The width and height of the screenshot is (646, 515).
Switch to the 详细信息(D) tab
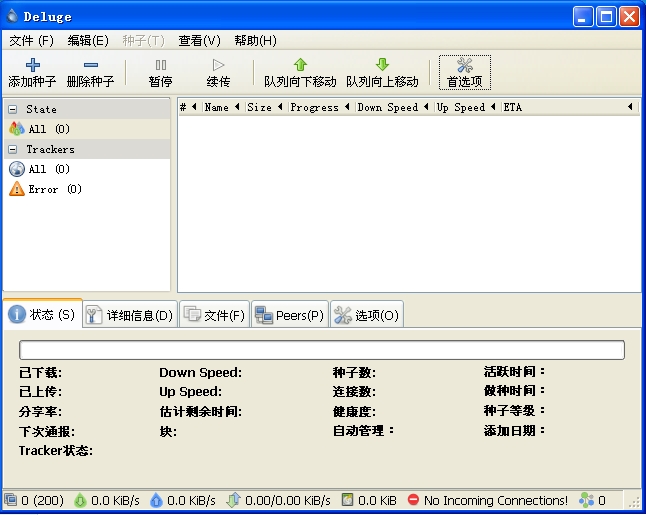[130, 315]
